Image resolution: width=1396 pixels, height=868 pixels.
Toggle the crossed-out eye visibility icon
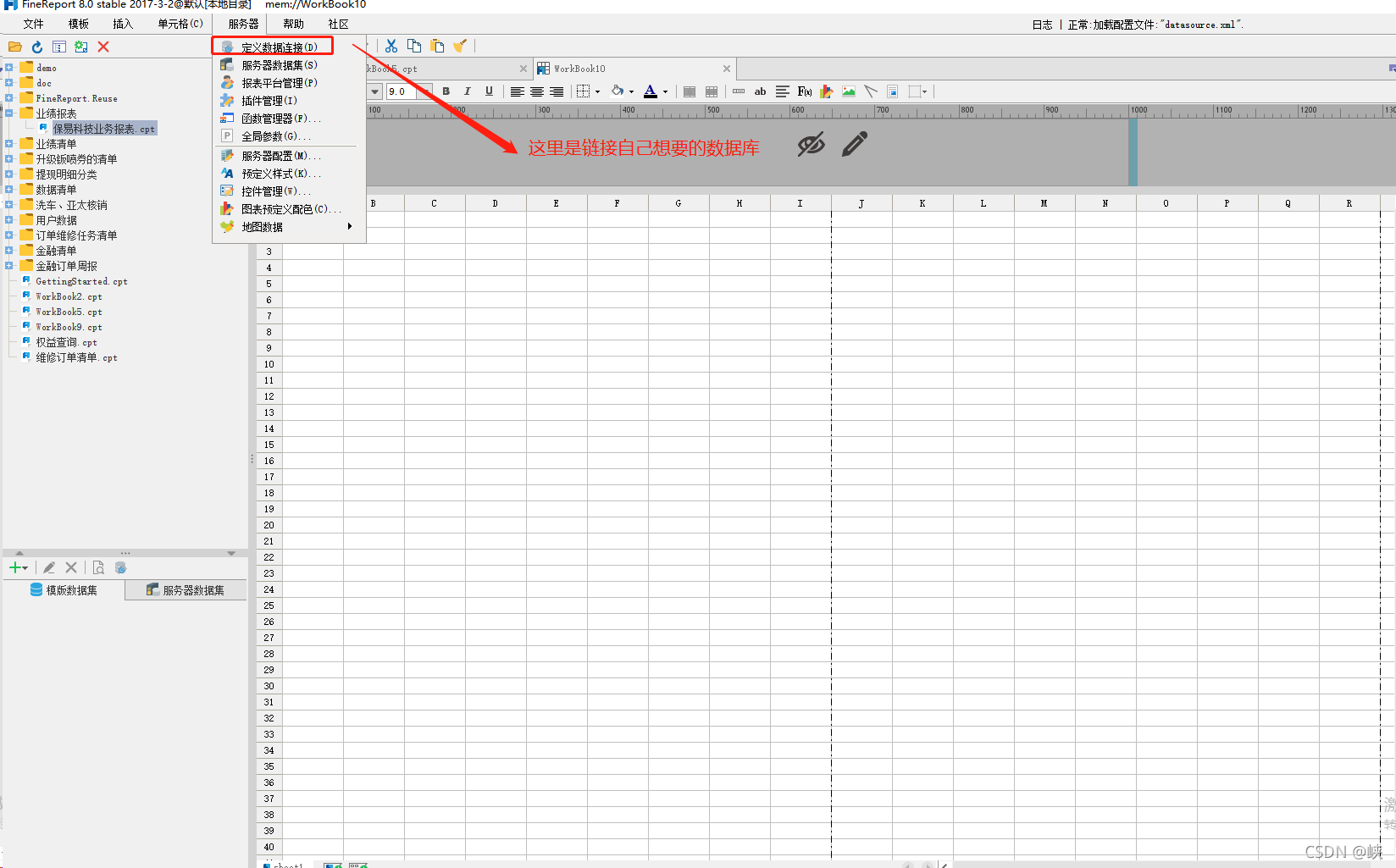tap(811, 145)
